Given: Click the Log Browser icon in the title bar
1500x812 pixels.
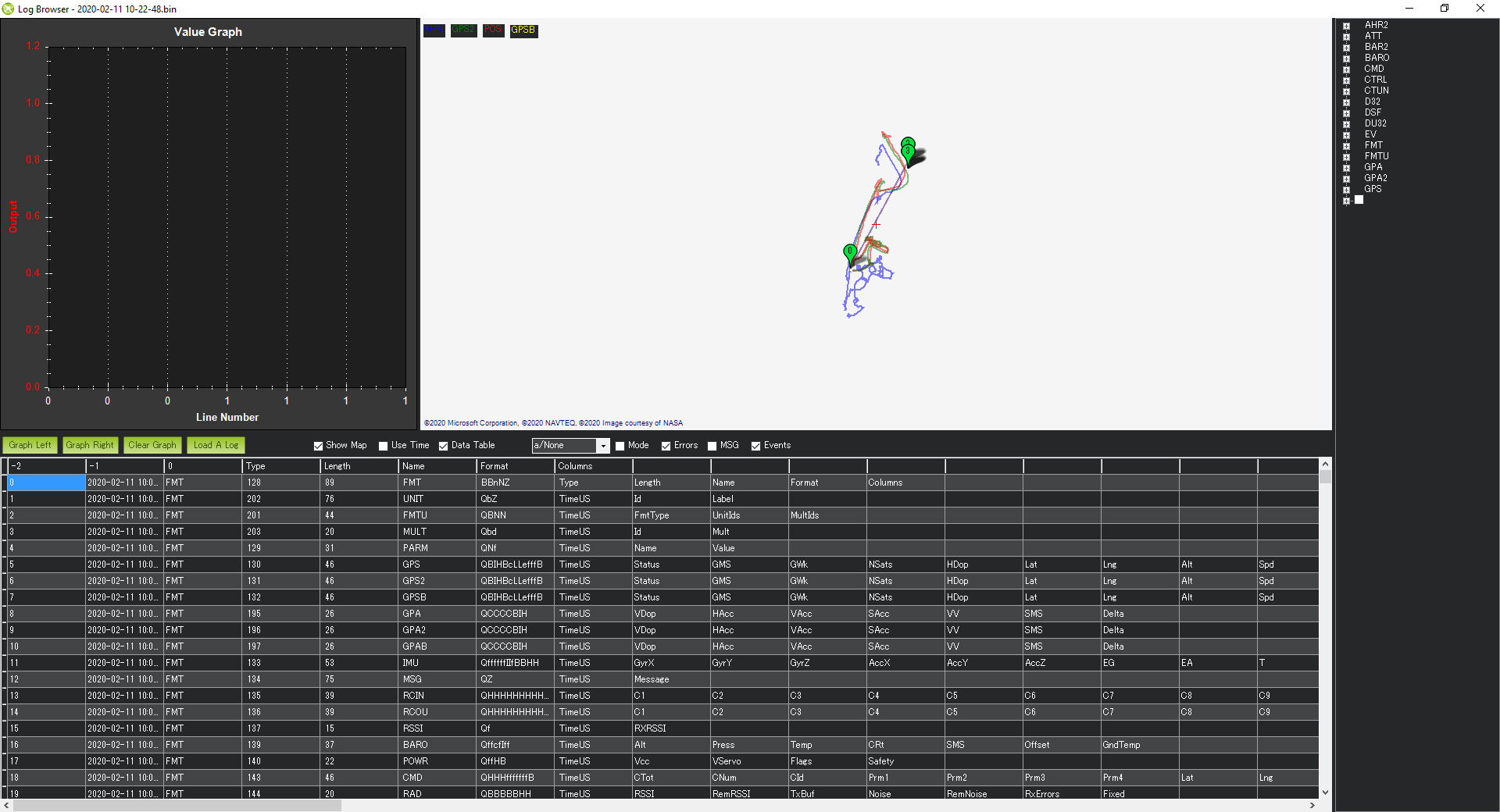Looking at the screenshot, I should tap(8, 9).
